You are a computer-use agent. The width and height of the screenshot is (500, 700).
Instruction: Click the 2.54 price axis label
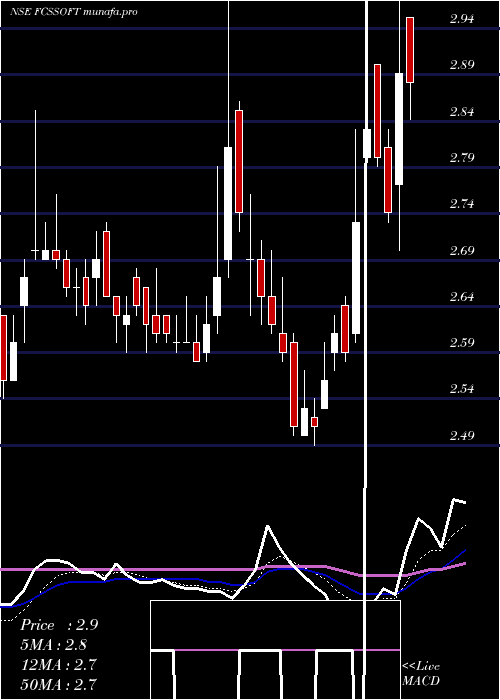click(462, 389)
